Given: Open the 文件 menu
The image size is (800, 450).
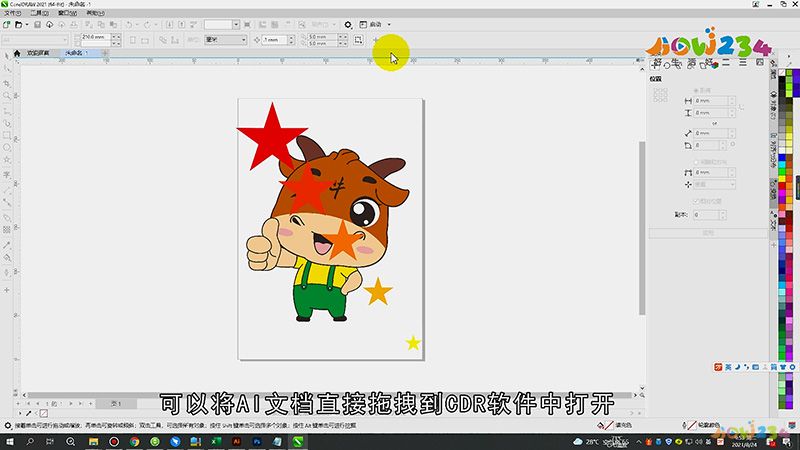Looking at the screenshot, I should tap(12, 13).
